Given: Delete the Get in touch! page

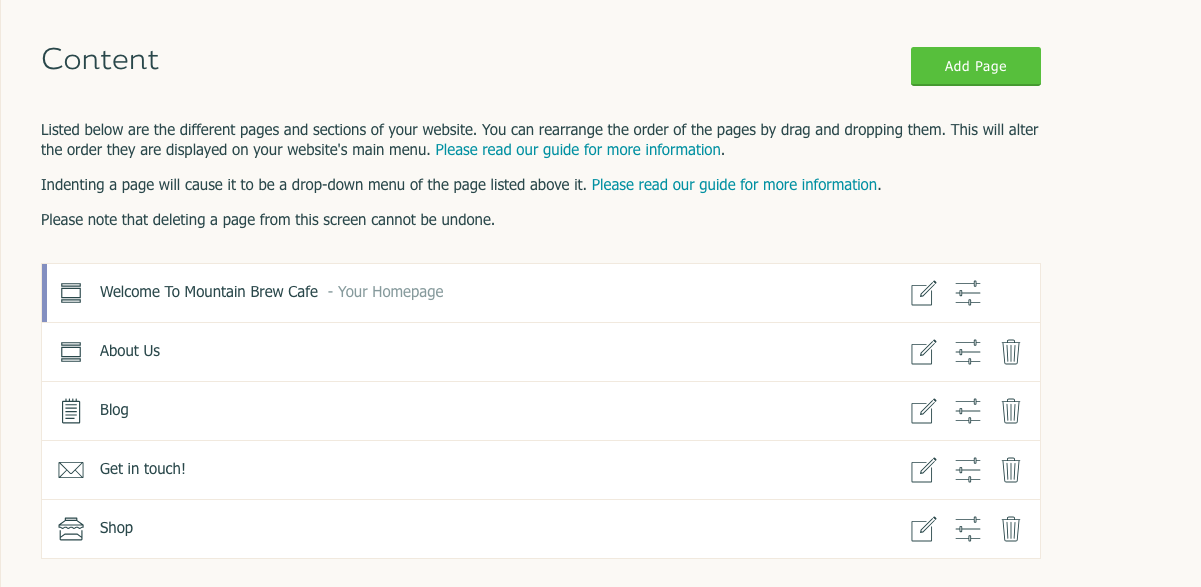Looking at the screenshot, I should (x=1011, y=470).
